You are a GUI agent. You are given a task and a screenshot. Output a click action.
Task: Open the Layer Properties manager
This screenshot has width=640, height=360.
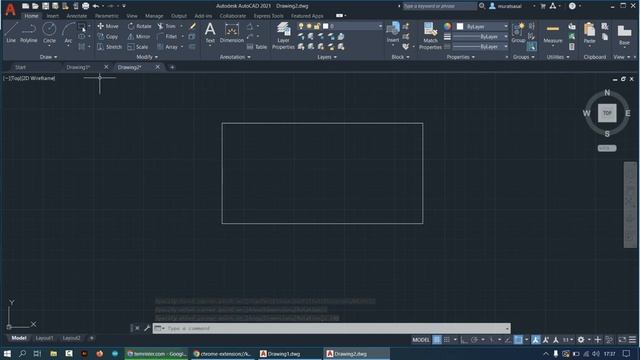pyautogui.click(x=283, y=36)
